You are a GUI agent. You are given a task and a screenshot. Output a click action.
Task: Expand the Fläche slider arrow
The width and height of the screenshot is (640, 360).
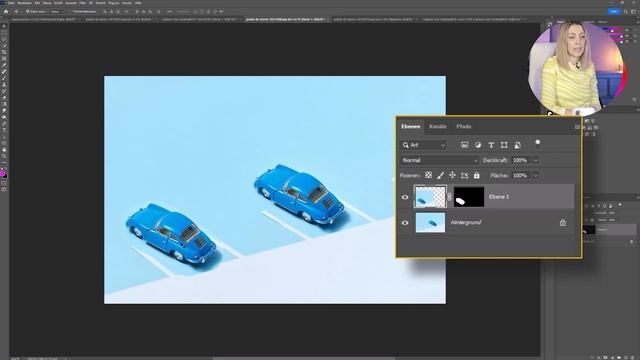point(536,176)
